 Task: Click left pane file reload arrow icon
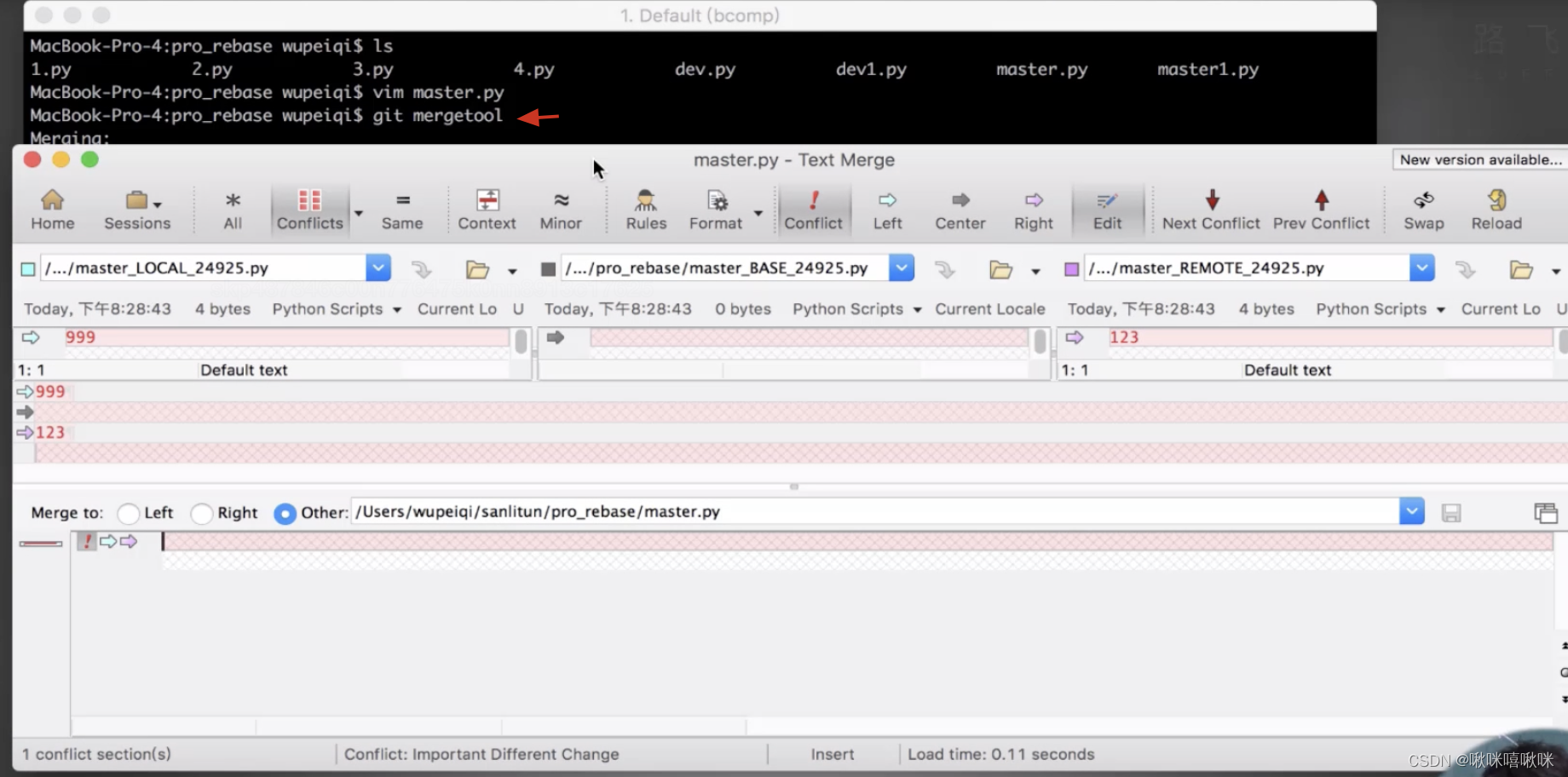tap(422, 270)
